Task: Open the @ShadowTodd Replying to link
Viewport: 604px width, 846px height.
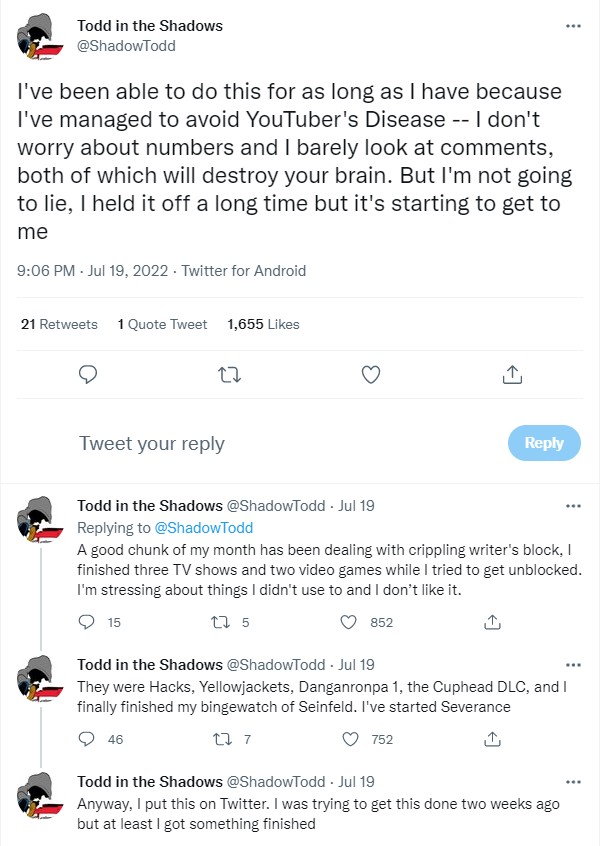Action: tap(203, 528)
